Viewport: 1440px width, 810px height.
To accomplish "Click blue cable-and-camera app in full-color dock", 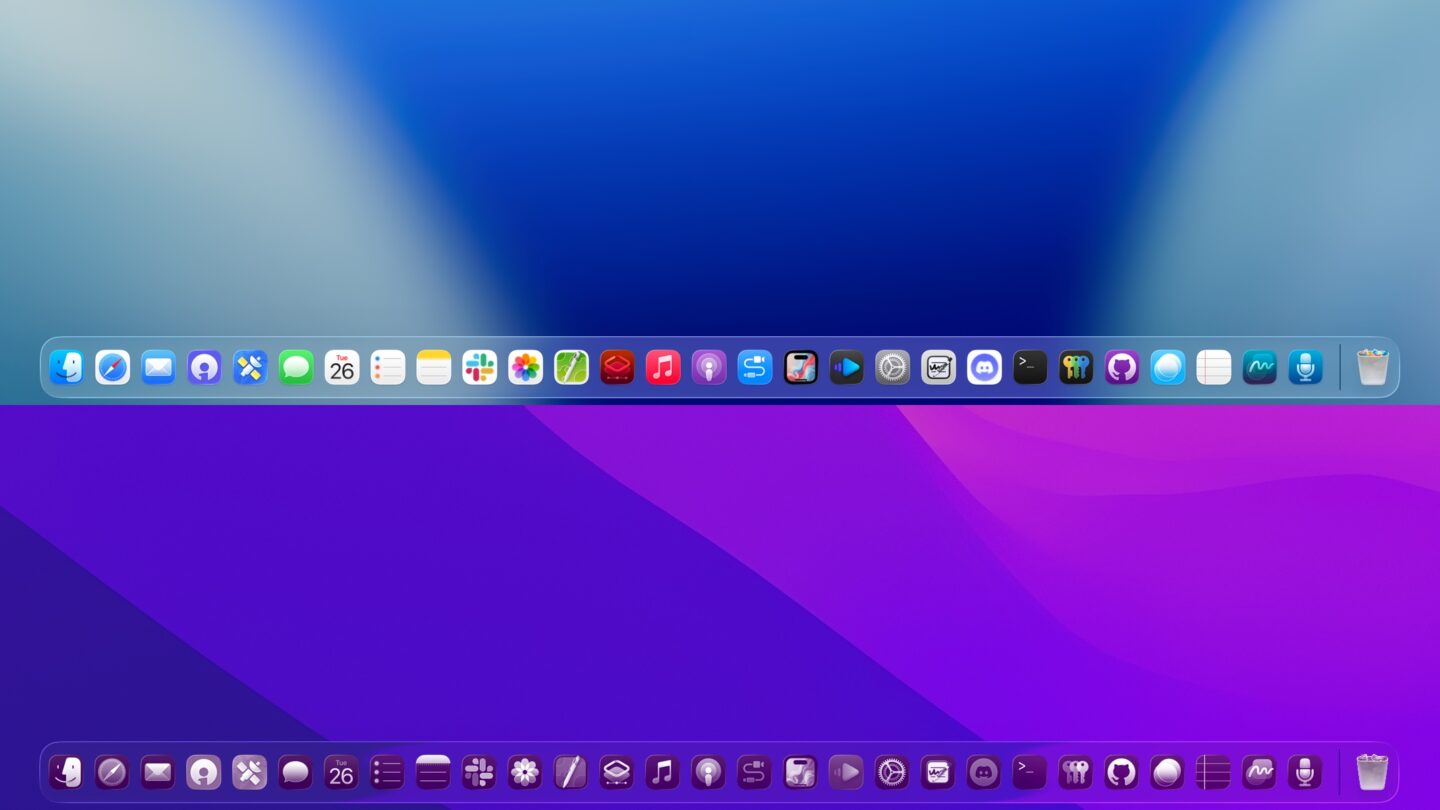I will pos(755,367).
